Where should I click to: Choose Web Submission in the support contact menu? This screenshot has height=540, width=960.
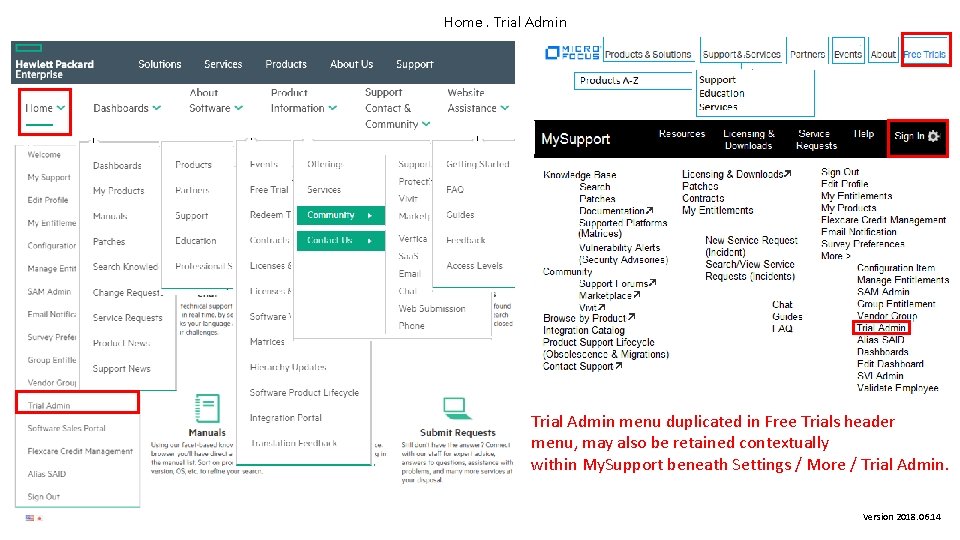432,309
